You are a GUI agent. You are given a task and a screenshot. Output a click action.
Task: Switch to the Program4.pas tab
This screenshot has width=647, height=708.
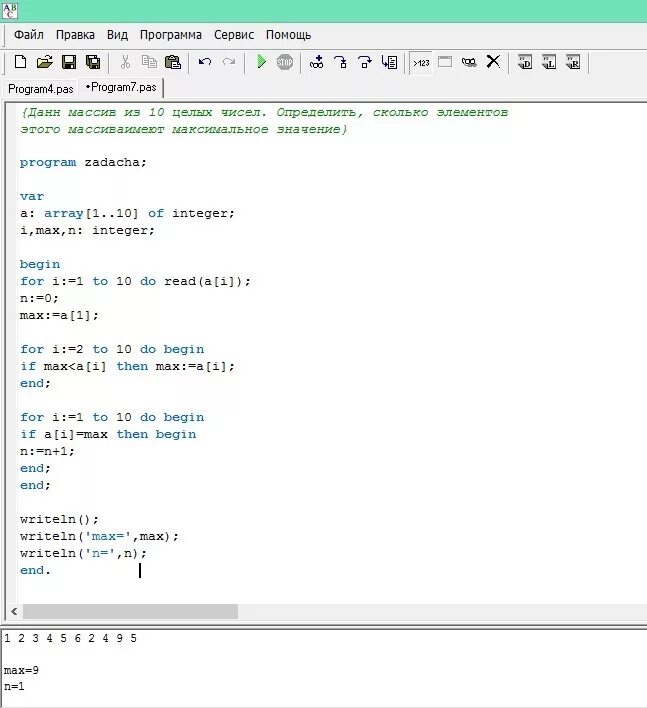[x=41, y=89]
